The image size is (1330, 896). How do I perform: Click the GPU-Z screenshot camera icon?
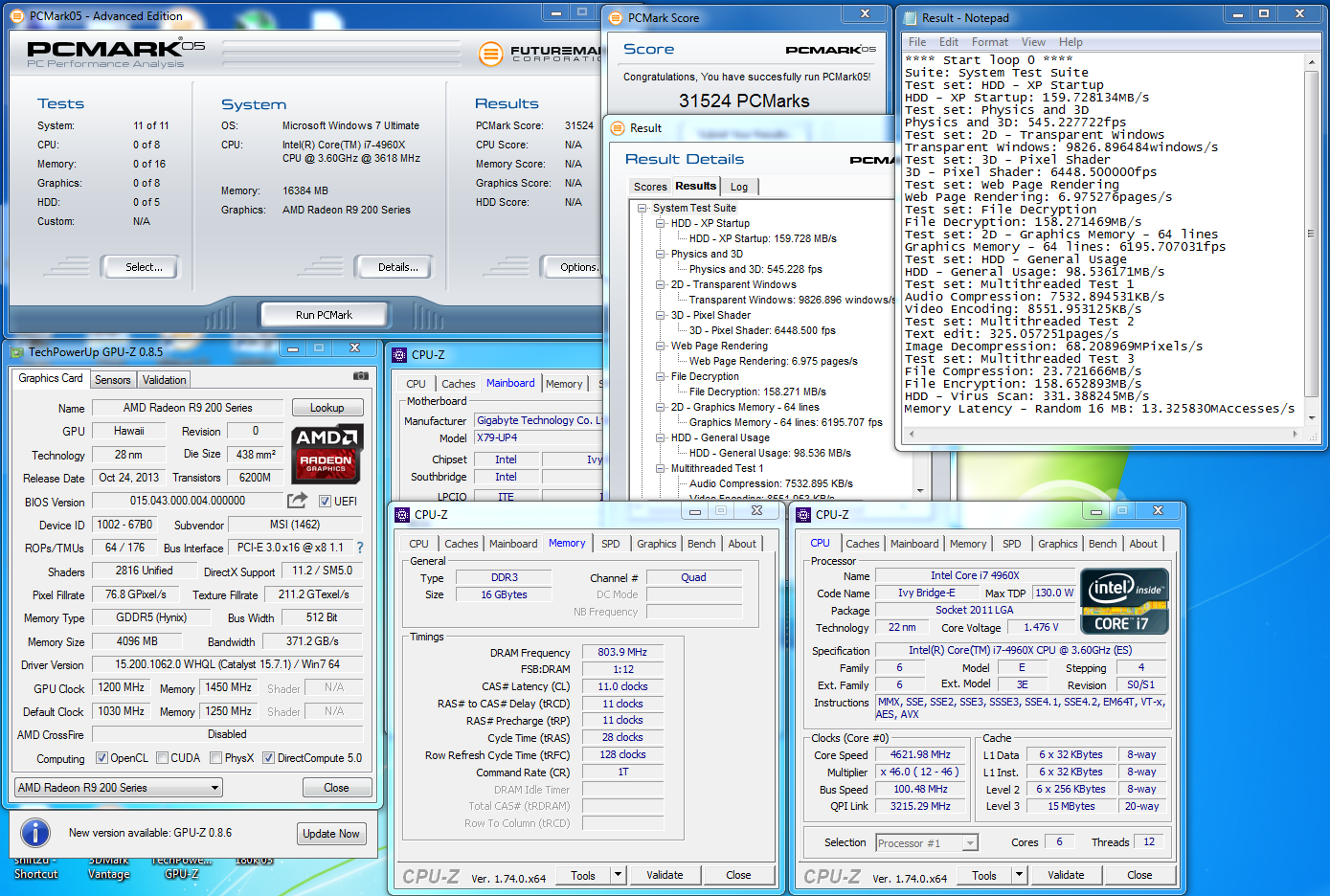[x=361, y=376]
